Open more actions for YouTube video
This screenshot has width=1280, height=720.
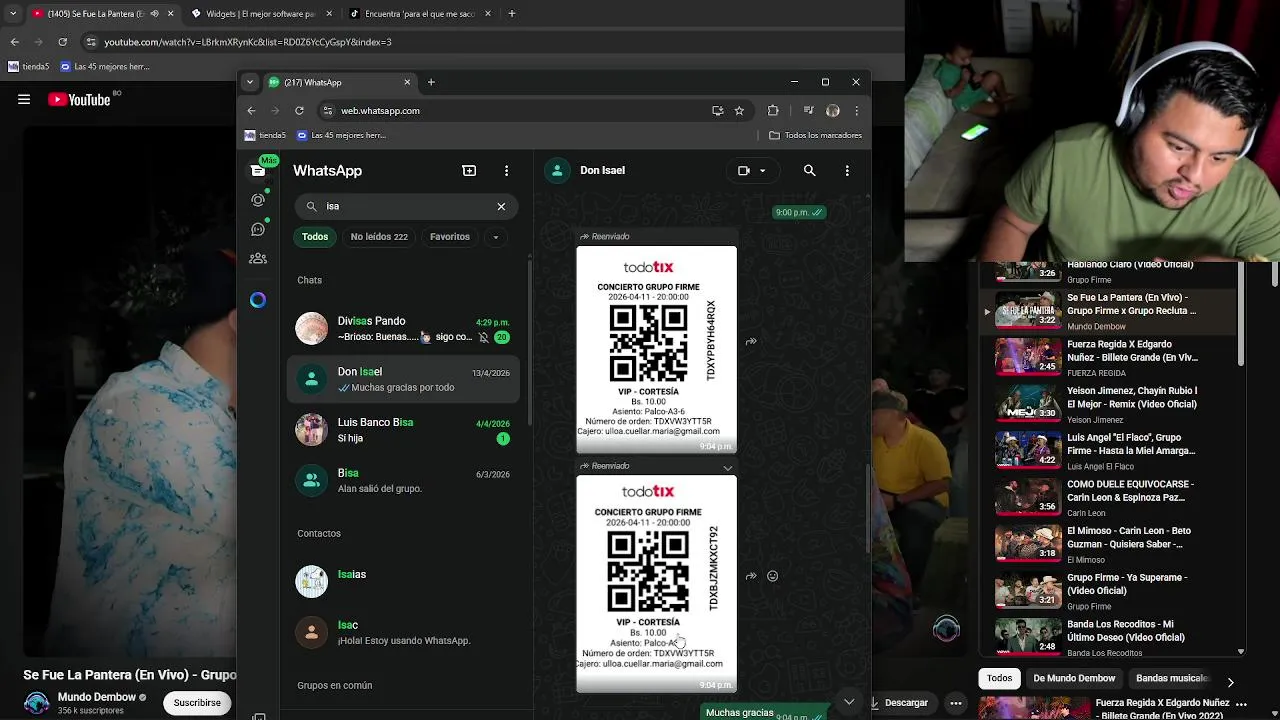956,703
